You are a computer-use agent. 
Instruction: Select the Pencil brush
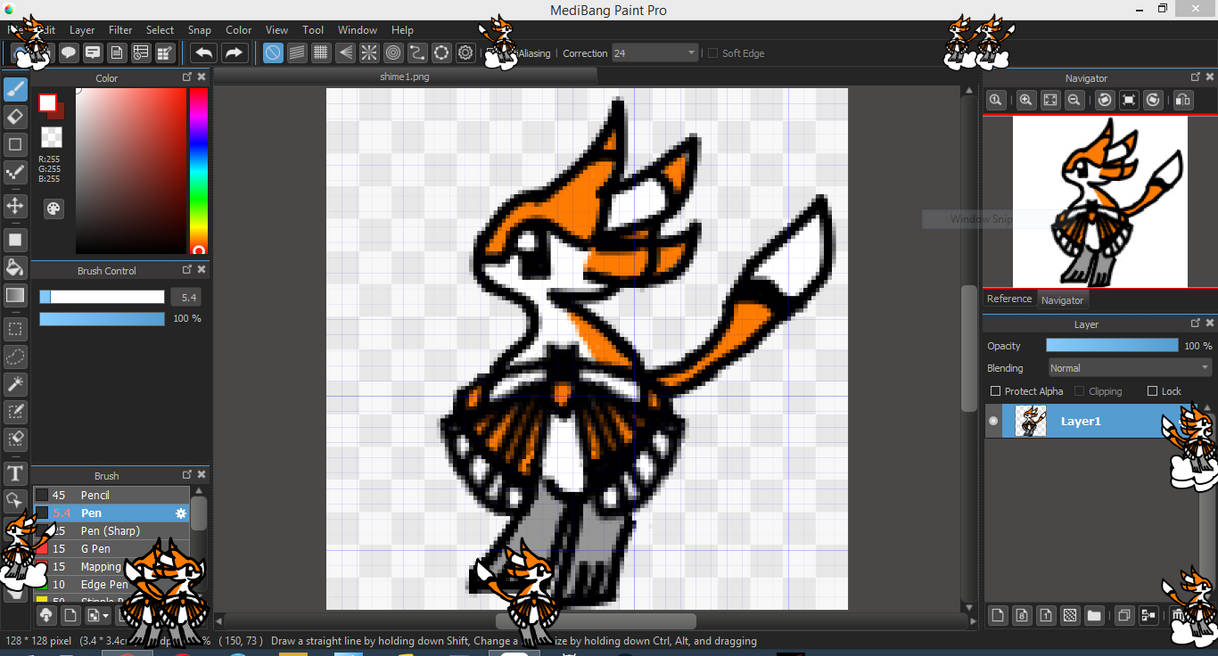[111, 495]
